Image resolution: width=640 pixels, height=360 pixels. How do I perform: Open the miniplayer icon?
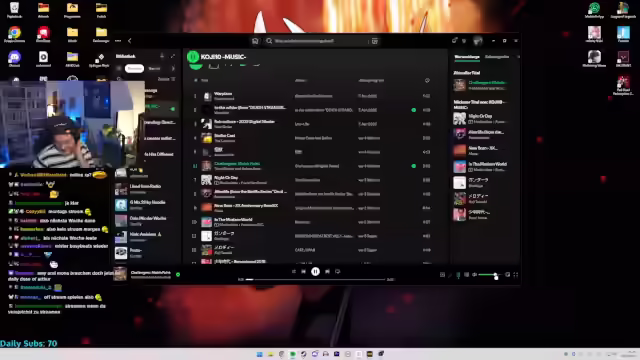coord(507,275)
